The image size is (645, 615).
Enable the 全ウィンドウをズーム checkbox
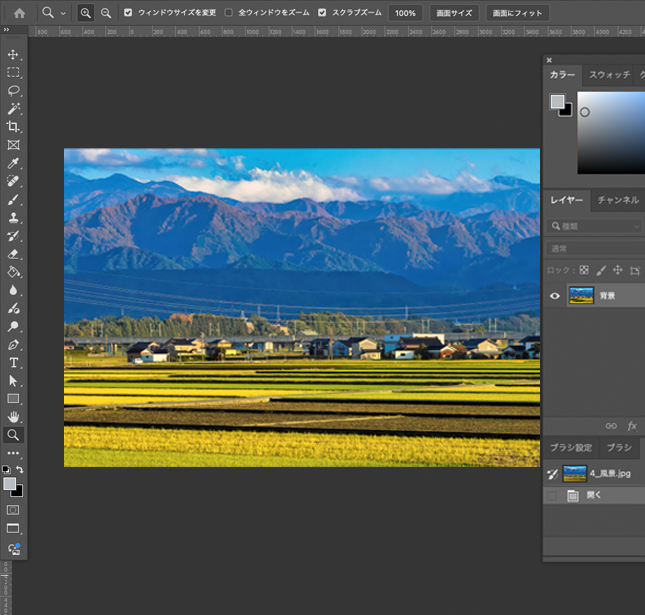click(228, 13)
